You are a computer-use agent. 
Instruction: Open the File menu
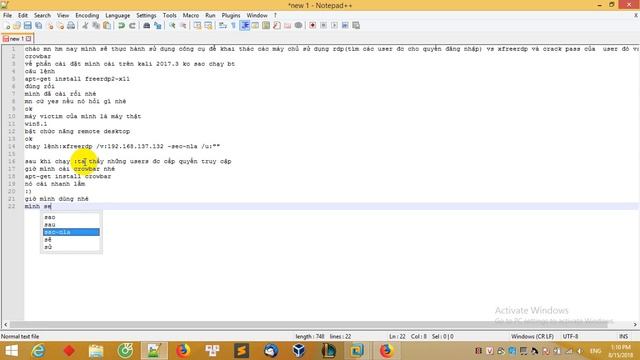coord(7,16)
